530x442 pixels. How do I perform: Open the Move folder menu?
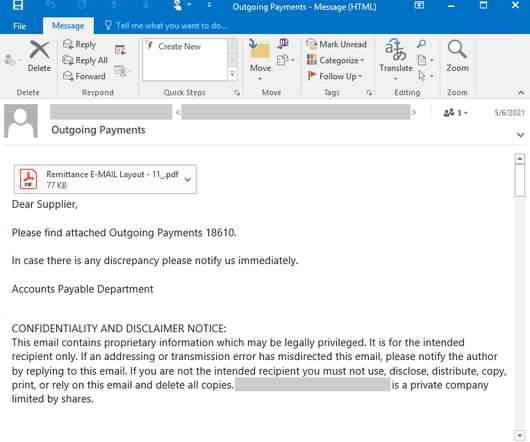[260, 60]
